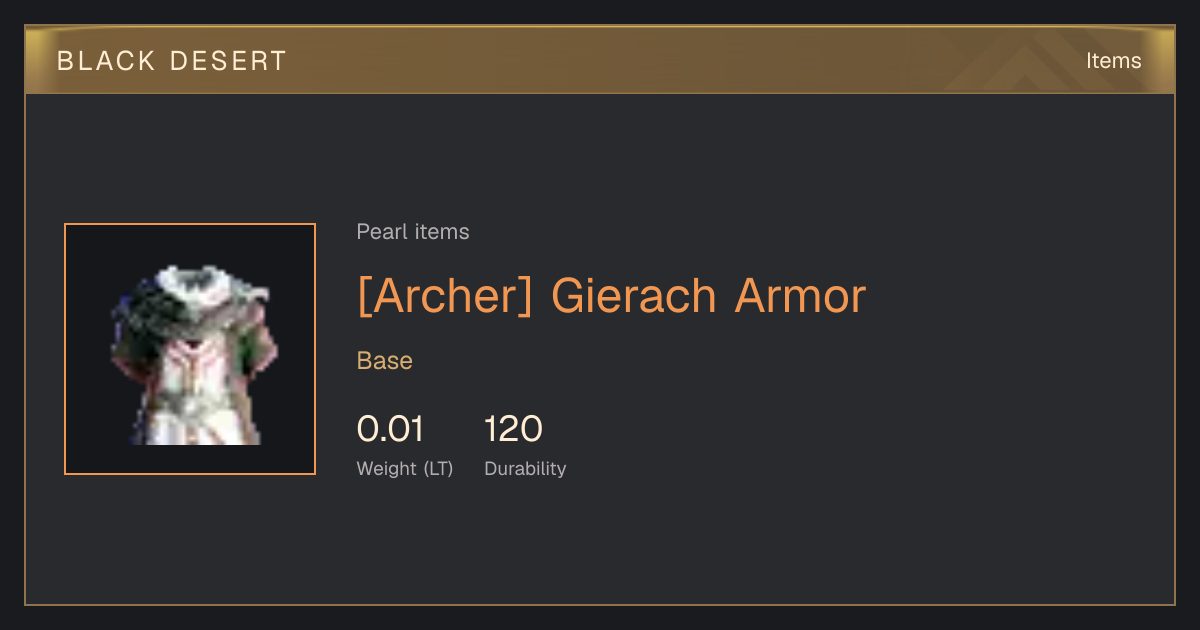Click the [Archer] Gierach Armor title
The image size is (1200, 630).
[611, 296]
